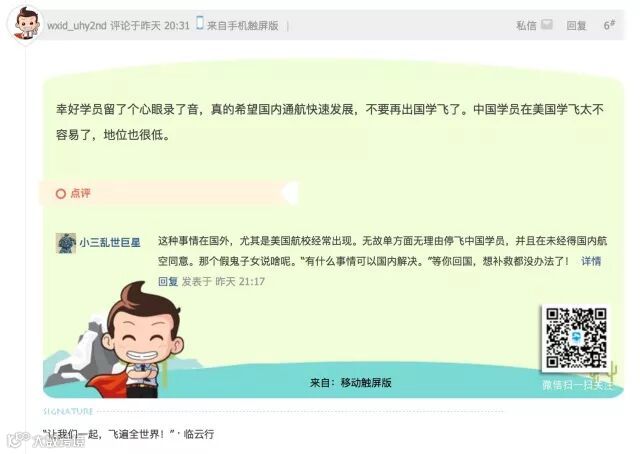Click the cartoon boy mascot with red cape

[x=135, y=340]
